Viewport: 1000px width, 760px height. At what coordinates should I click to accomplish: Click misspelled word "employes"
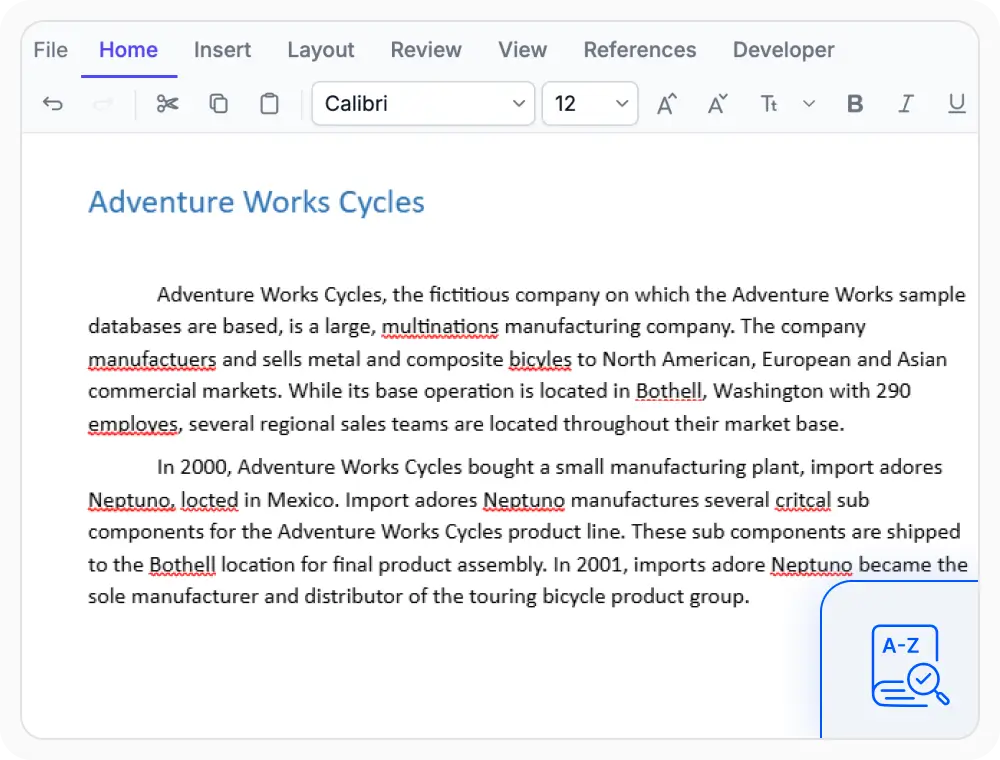pos(135,424)
